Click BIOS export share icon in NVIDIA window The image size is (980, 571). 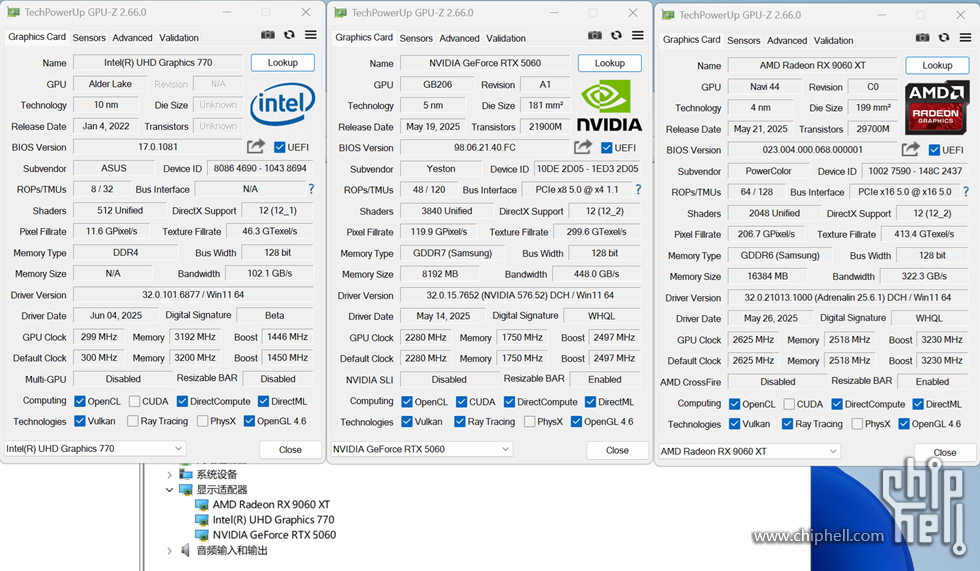[x=582, y=147]
